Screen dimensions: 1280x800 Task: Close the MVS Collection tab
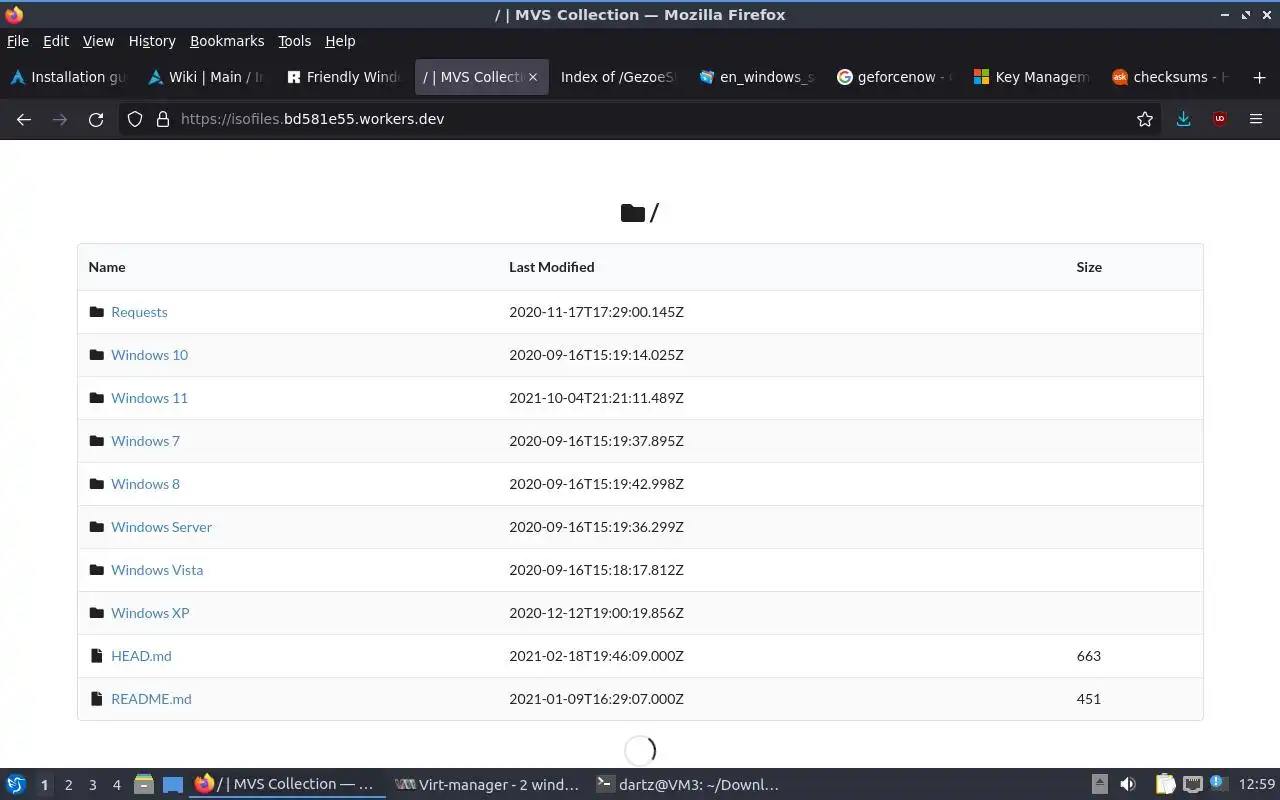533,77
